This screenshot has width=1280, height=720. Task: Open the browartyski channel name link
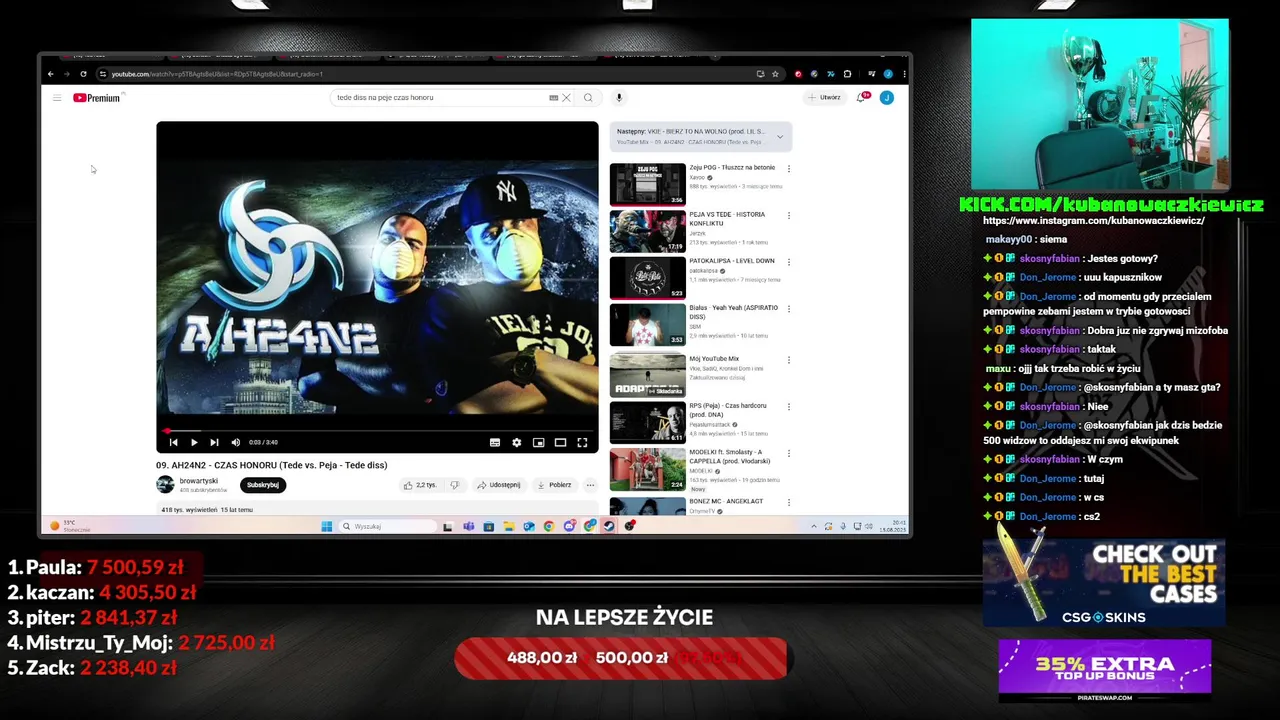(199, 481)
